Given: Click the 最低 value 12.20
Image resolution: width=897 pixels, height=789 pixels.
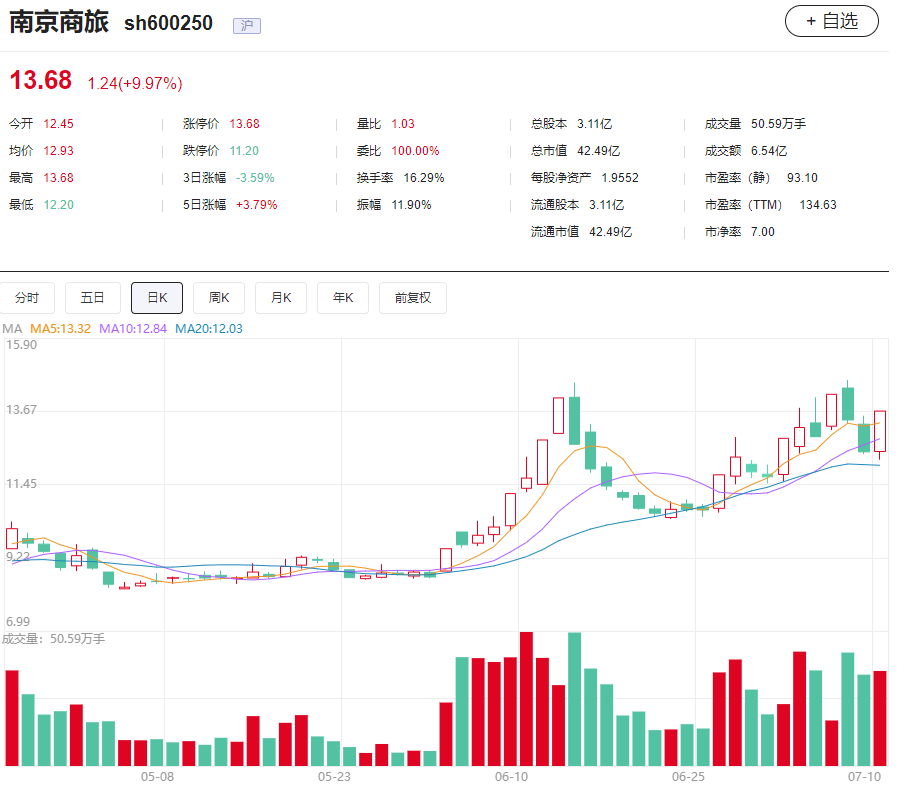Looking at the screenshot, I should pyautogui.click(x=58, y=204).
